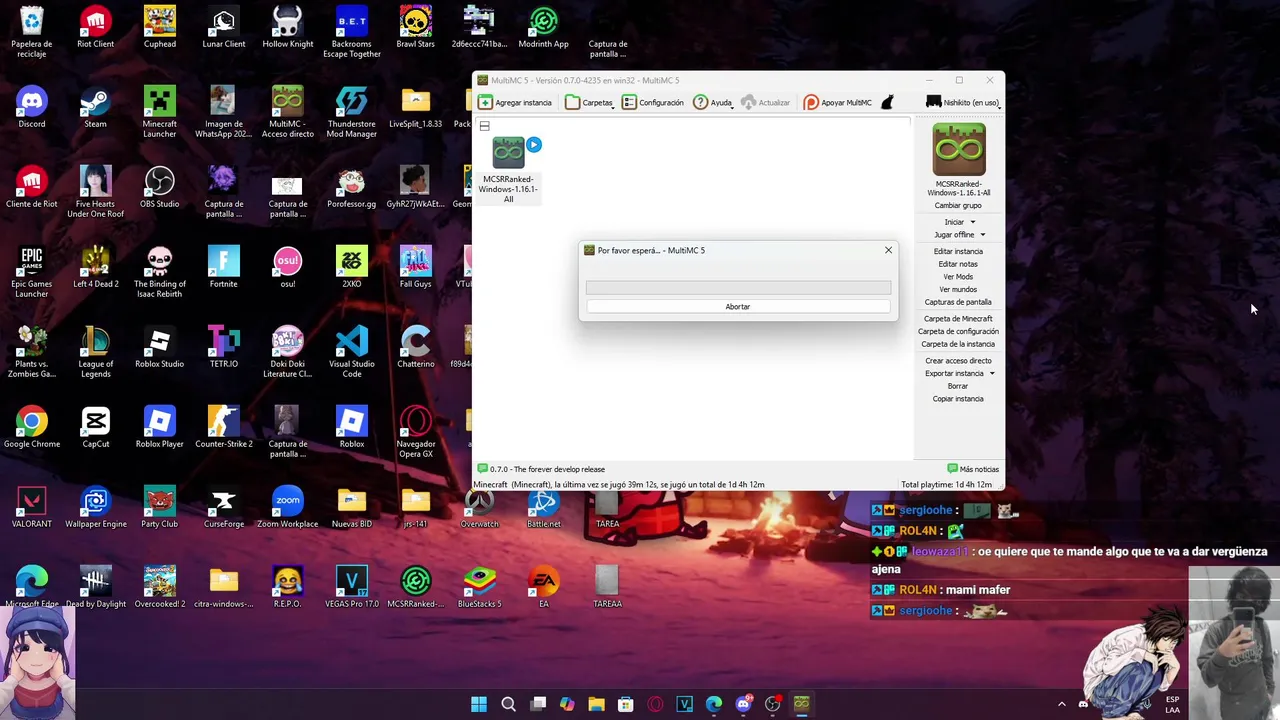Open Minecraft Launcher desktop icon
Screen dimensions: 1280x720
click(x=160, y=112)
